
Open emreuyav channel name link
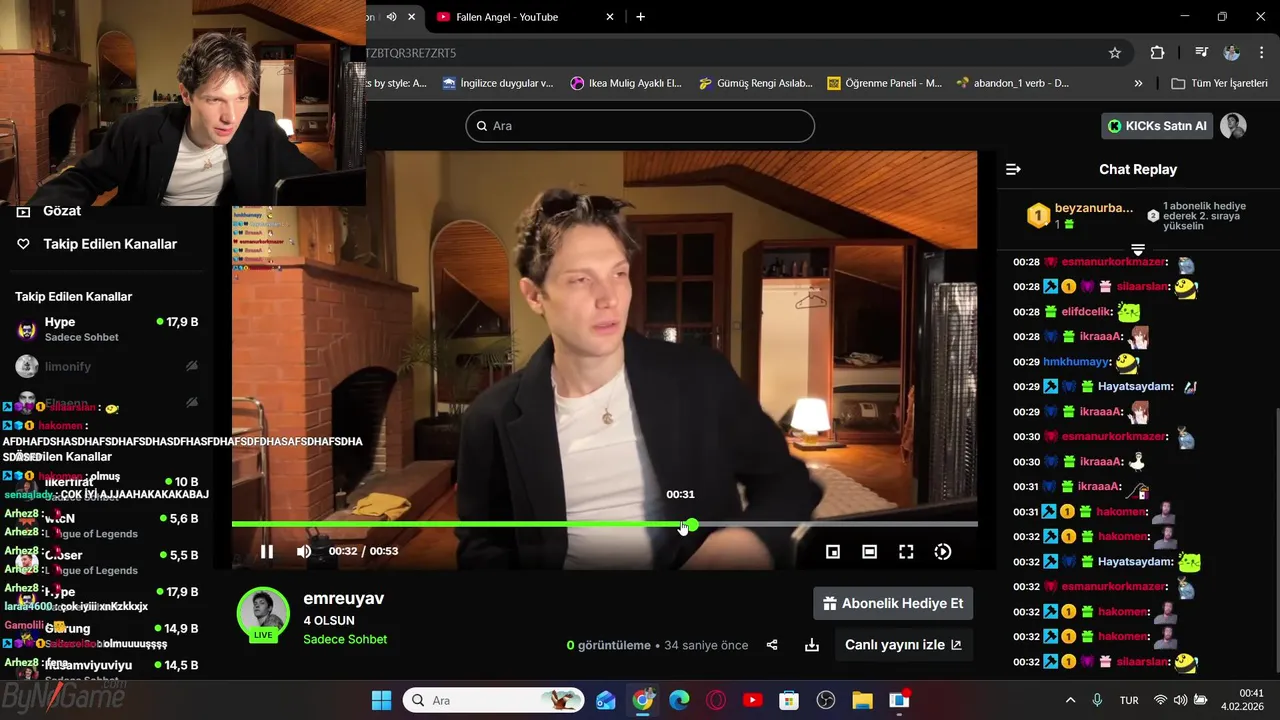point(344,598)
